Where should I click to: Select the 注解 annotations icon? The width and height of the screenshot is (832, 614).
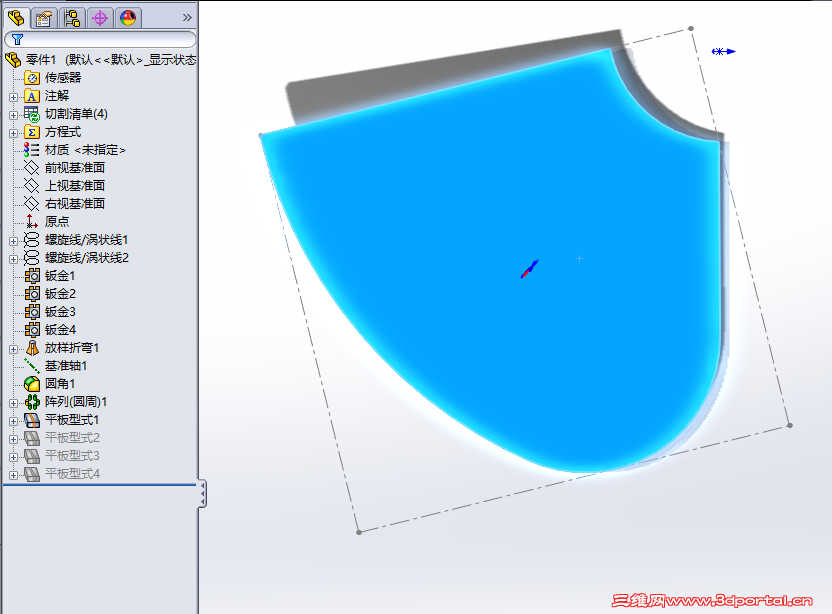tap(32, 96)
